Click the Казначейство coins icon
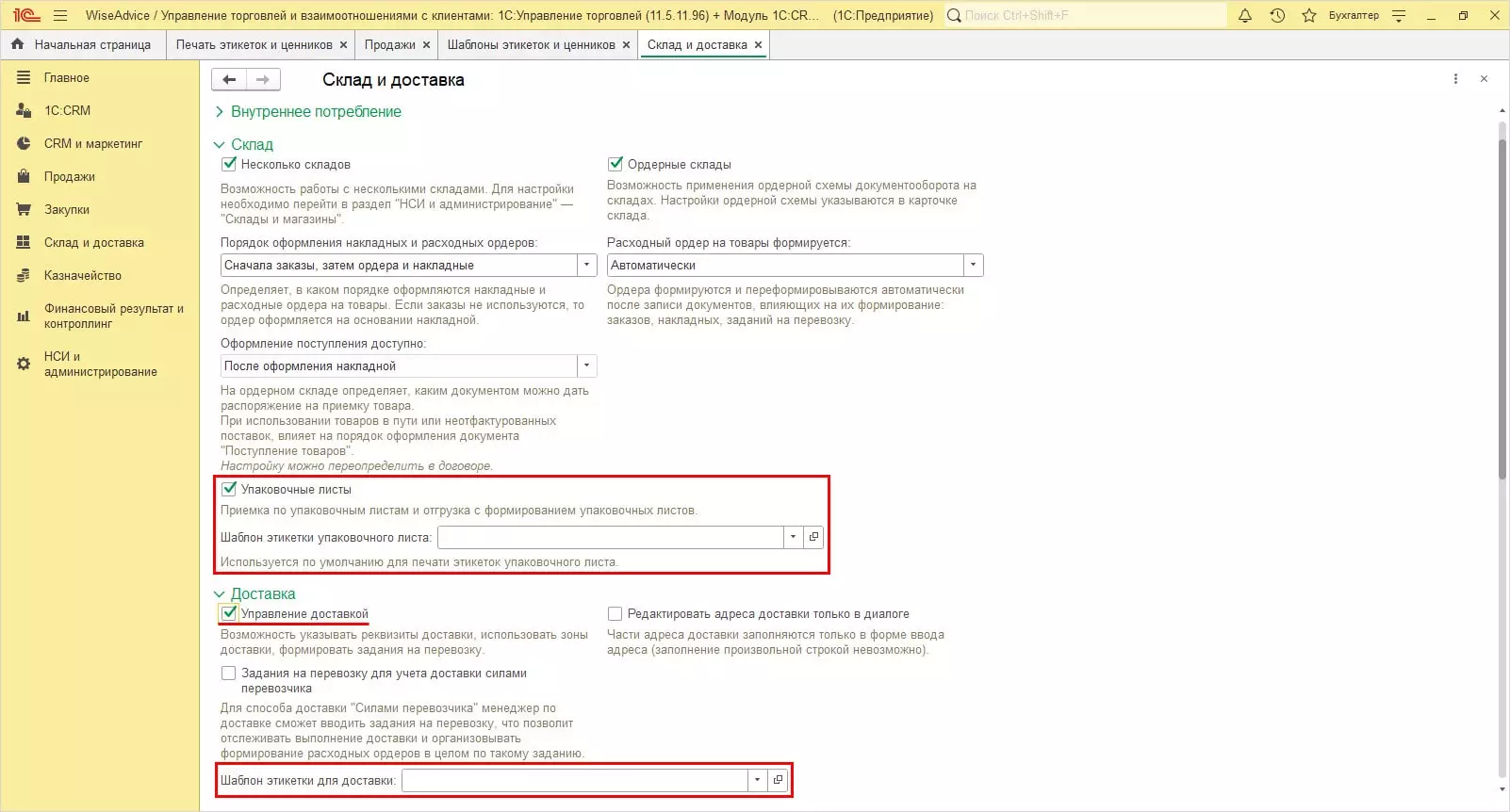Image resolution: width=1510 pixels, height=812 pixels. coord(24,275)
